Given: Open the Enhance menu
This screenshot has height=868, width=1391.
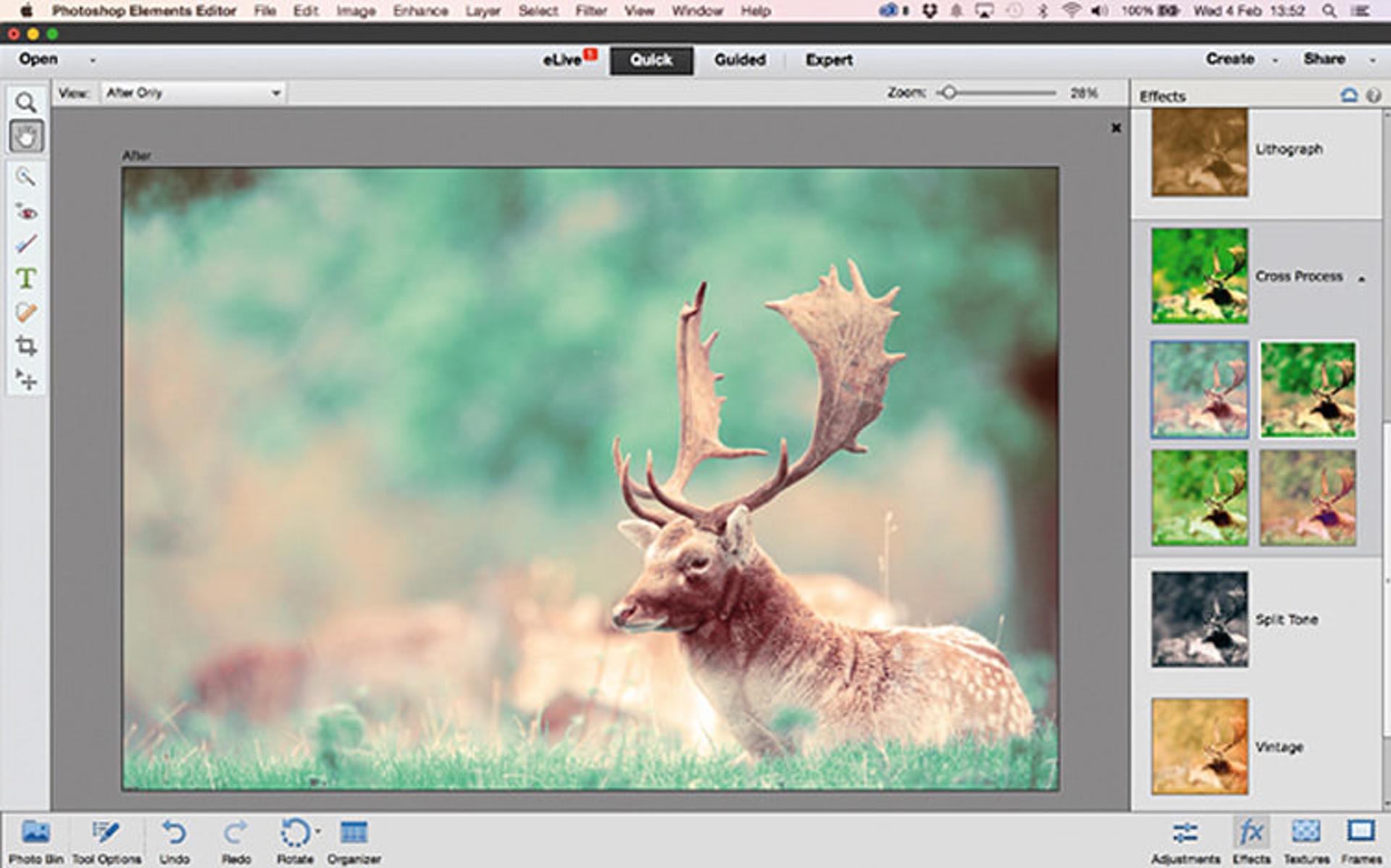Looking at the screenshot, I should [420, 11].
